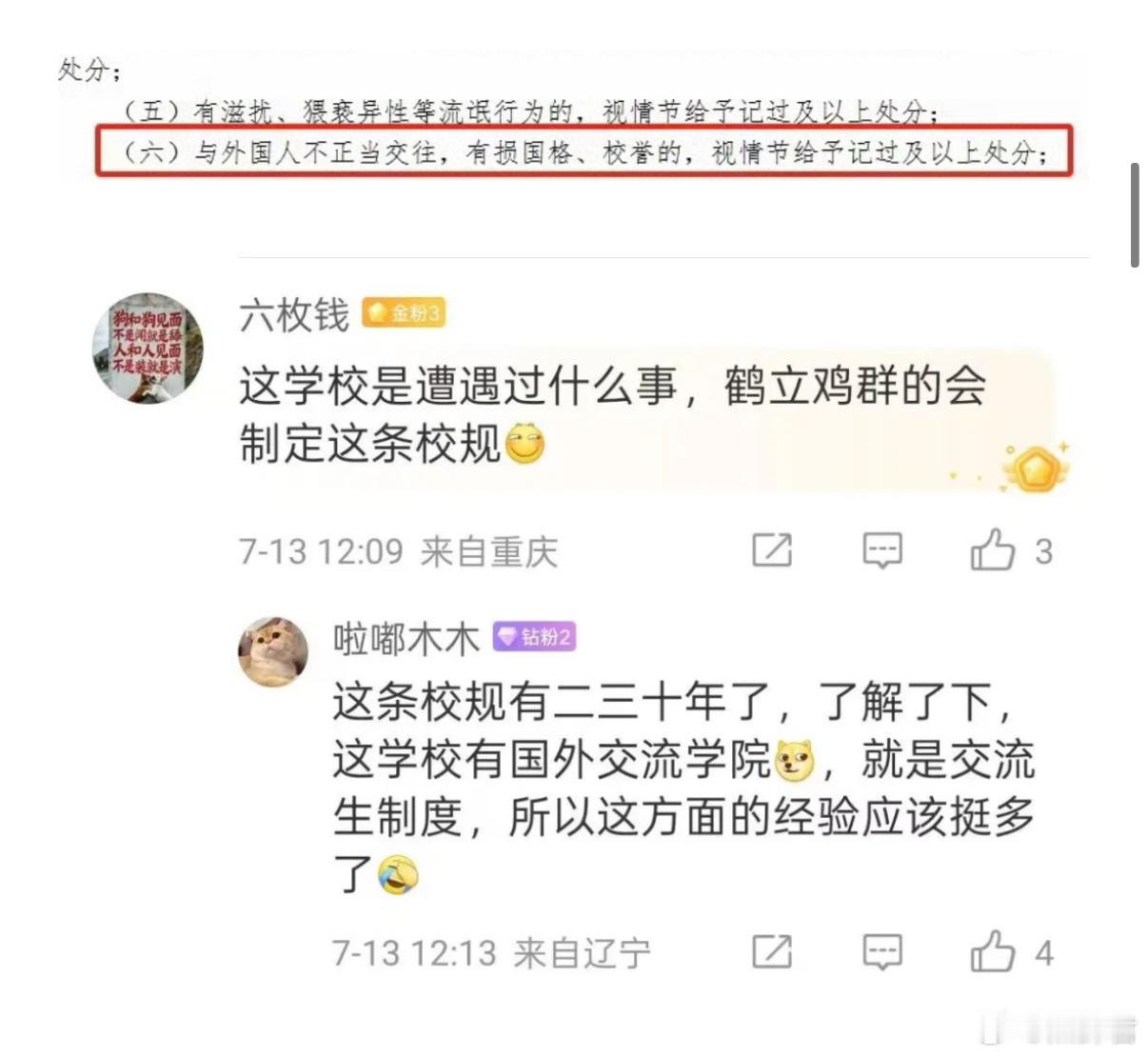Tap the 金粉3 badge next to 六枚钱
The height and width of the screenshot is (1056, 1148).
click(x=404, y=313)
